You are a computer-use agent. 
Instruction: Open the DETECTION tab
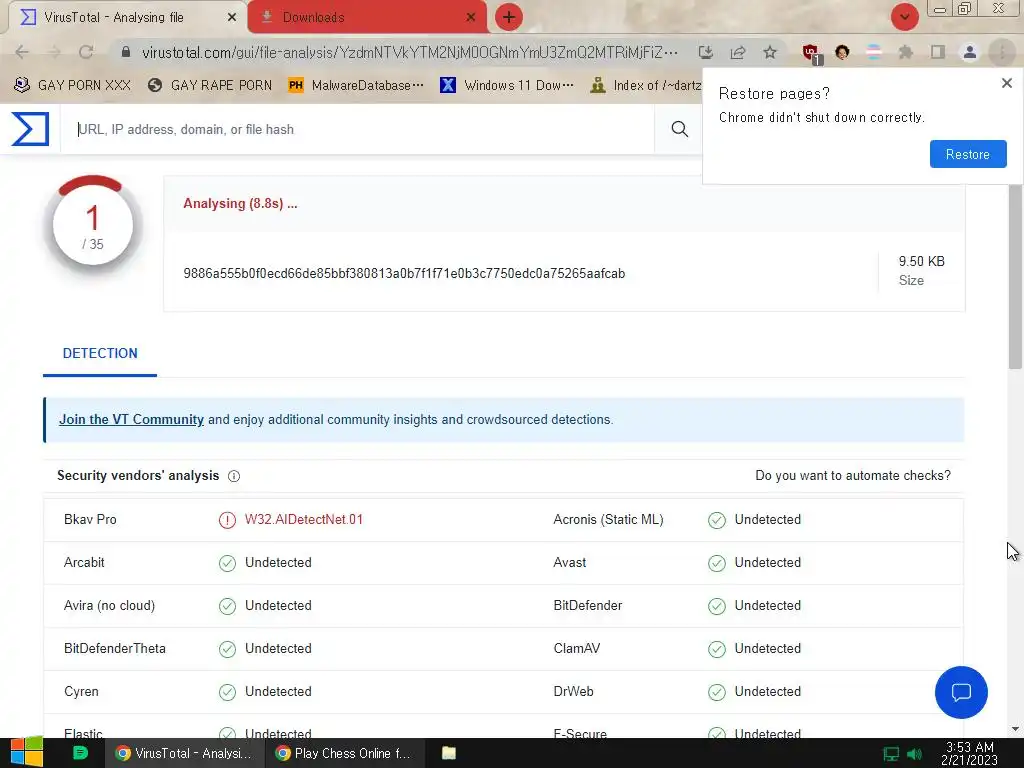(100, 353)
